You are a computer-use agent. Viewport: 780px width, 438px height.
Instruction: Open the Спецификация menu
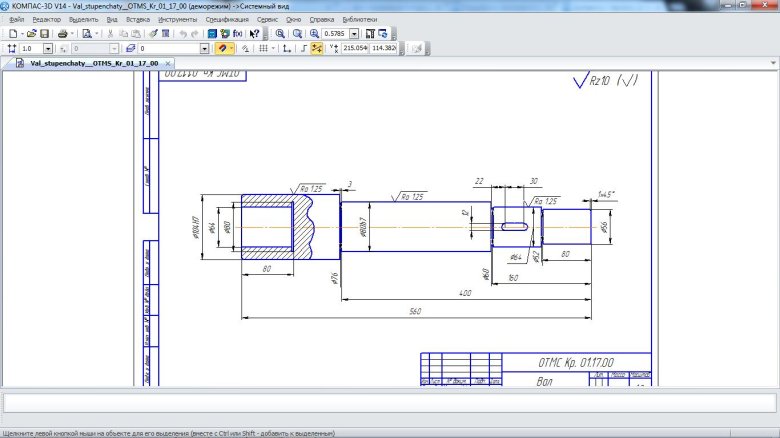click(x=227, y=19)
